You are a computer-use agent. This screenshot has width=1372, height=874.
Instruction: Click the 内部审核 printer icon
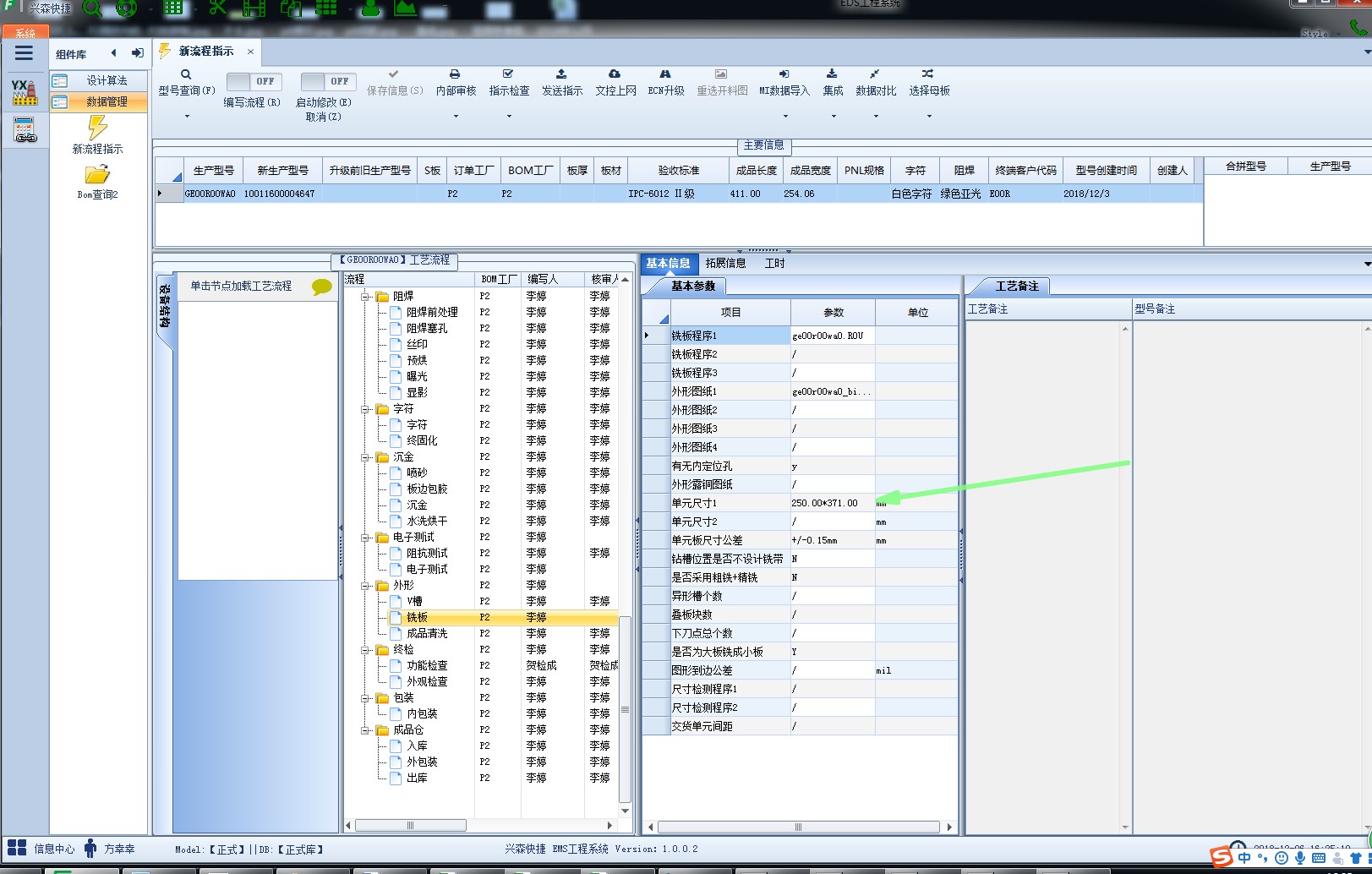click(x=455, y=74)
